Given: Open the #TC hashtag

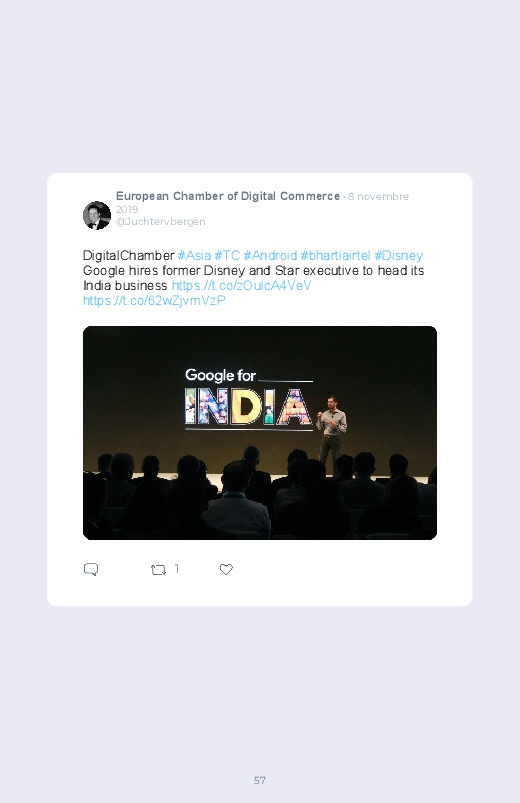Looking at the screenshot, I should pyautogui.click(x=227, y=256).
